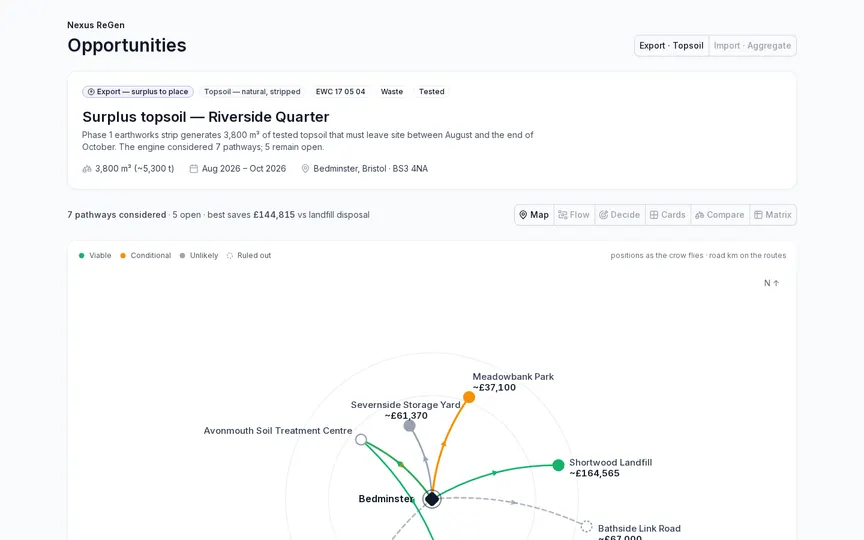Open the Flow view tab

574,215
